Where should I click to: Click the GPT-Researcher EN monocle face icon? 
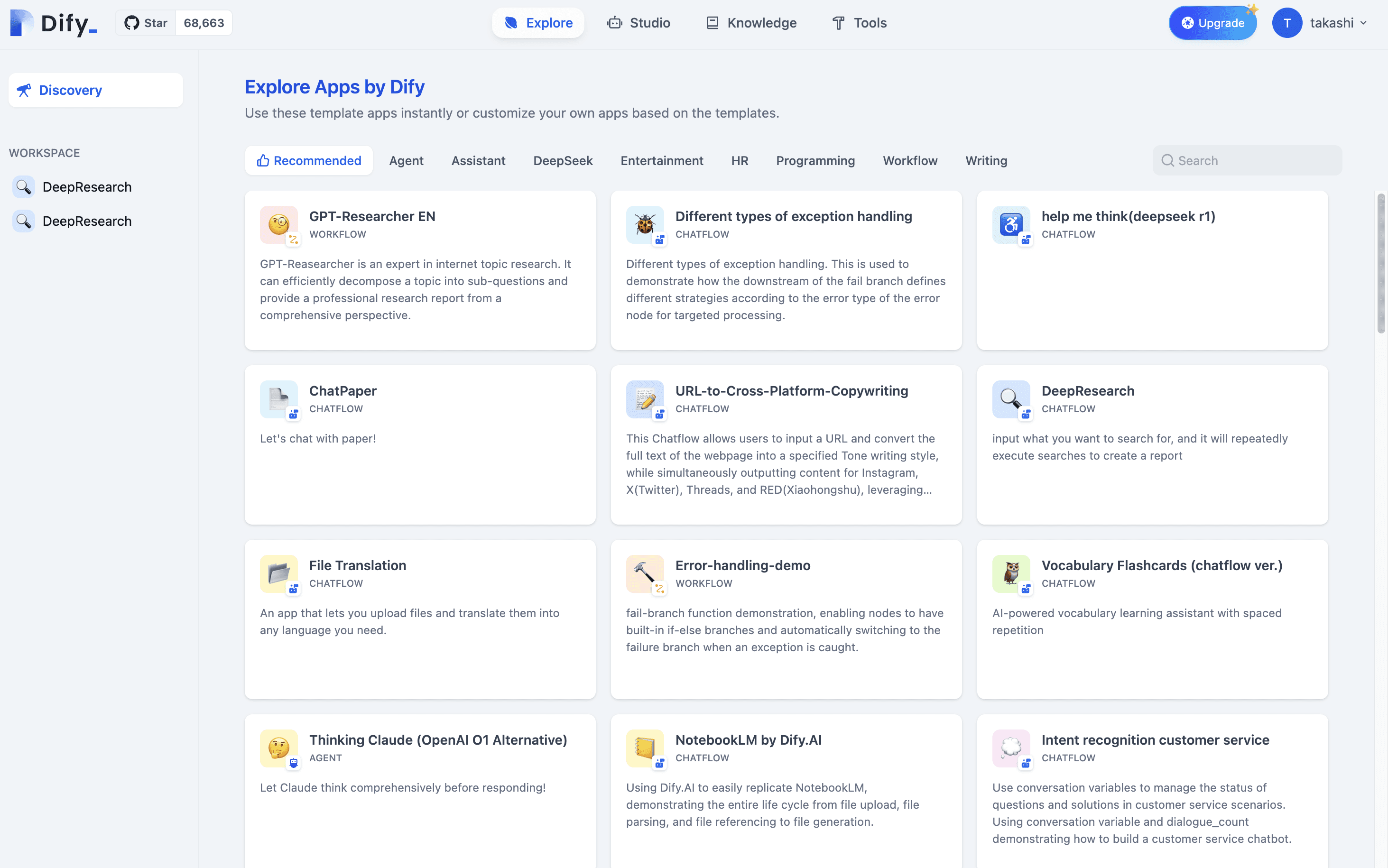(279, 224)
